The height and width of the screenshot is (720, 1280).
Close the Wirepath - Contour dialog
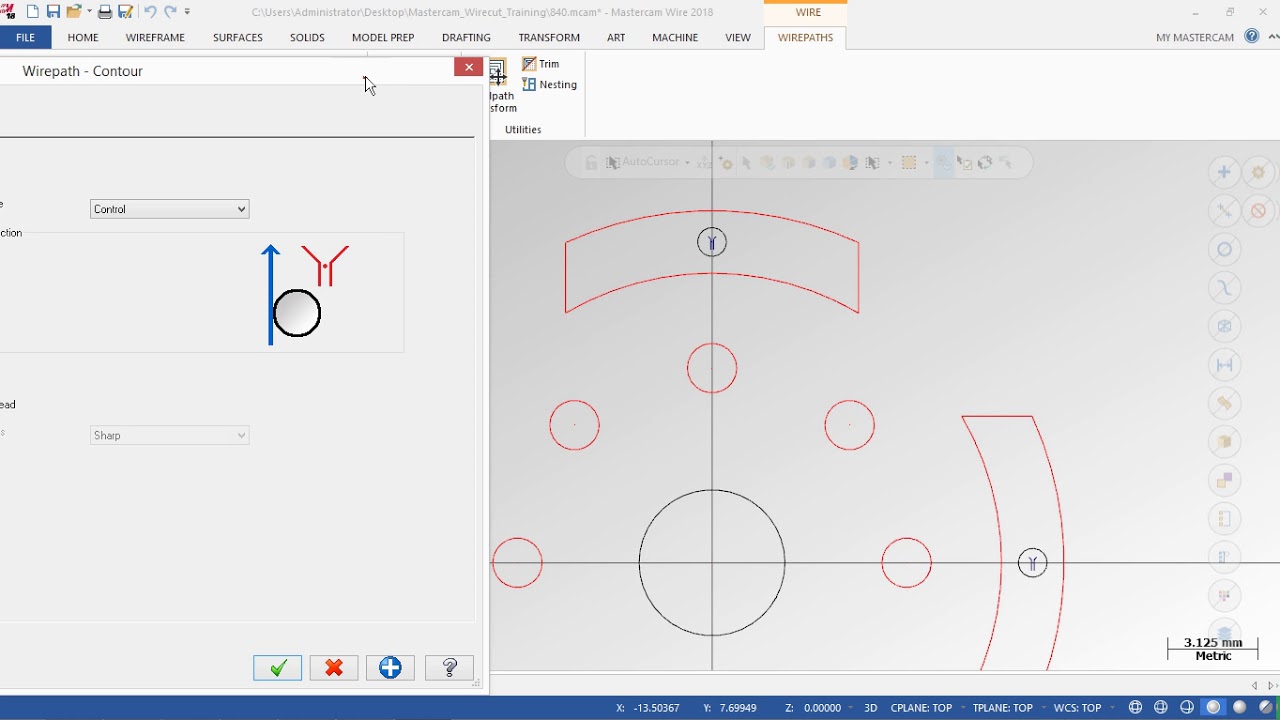pos(468,67)
